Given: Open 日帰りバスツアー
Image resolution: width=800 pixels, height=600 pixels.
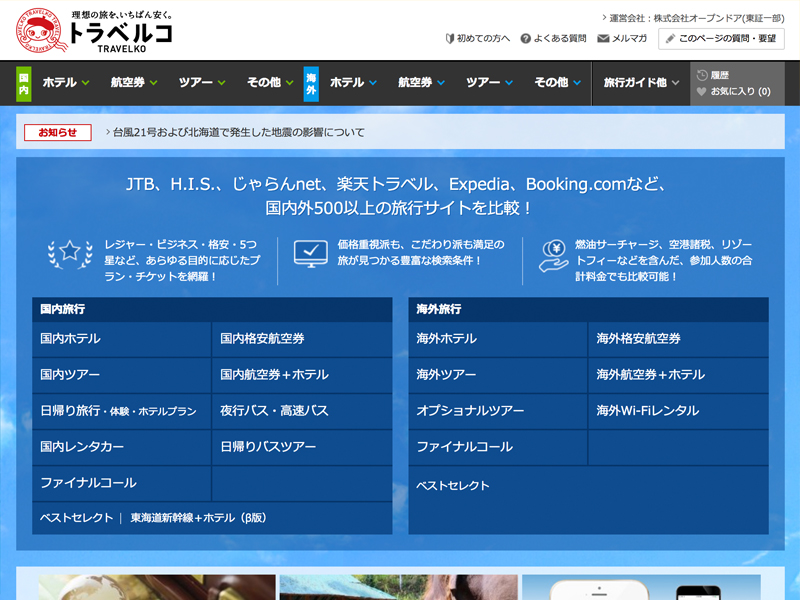Looking at the screenshot, I should pyautogui.click(x=302, y=447).
